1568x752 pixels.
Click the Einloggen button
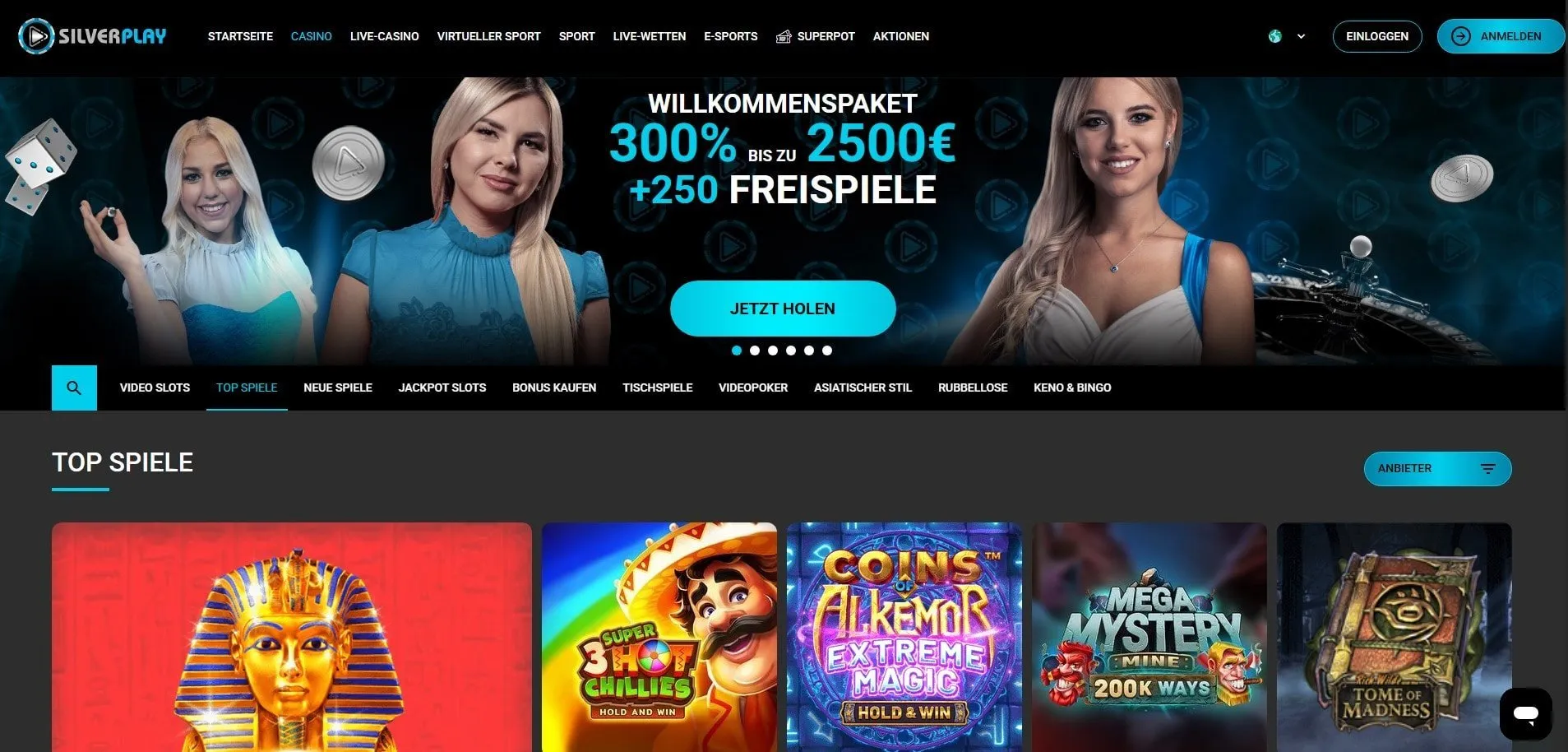[x=1377, y=36]
